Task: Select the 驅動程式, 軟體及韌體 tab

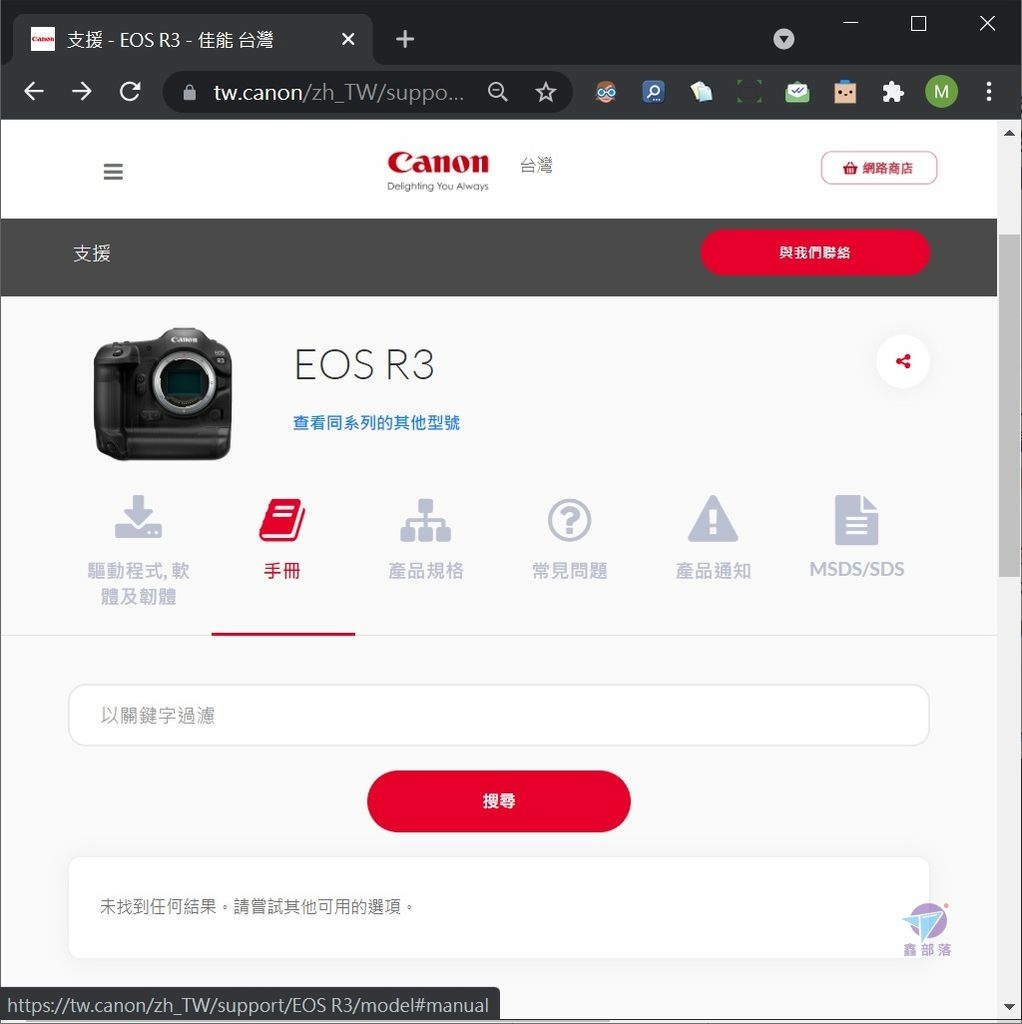Action: click(138, 550)
